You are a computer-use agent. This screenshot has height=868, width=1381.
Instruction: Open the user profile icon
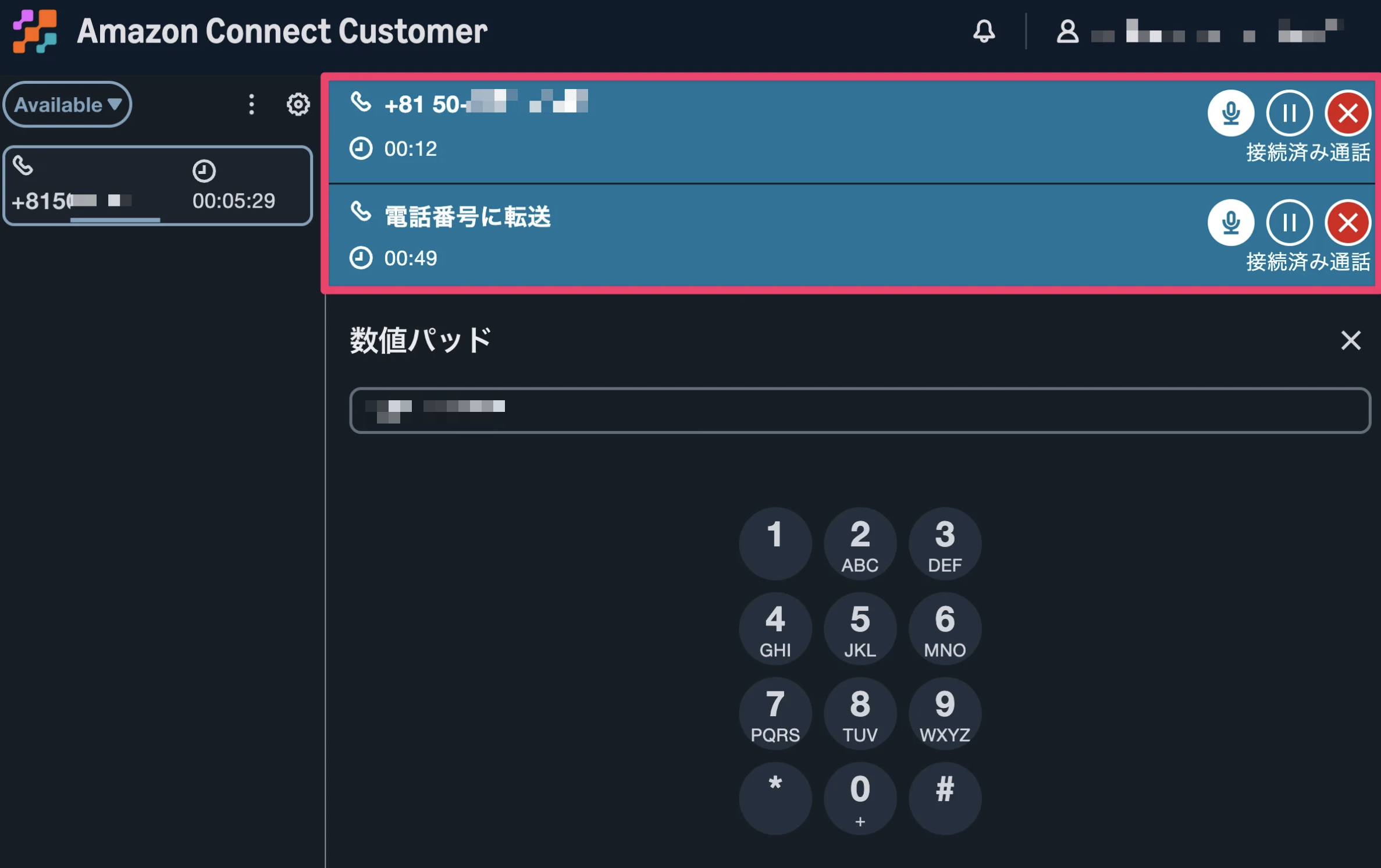[x=1067, y=31]
